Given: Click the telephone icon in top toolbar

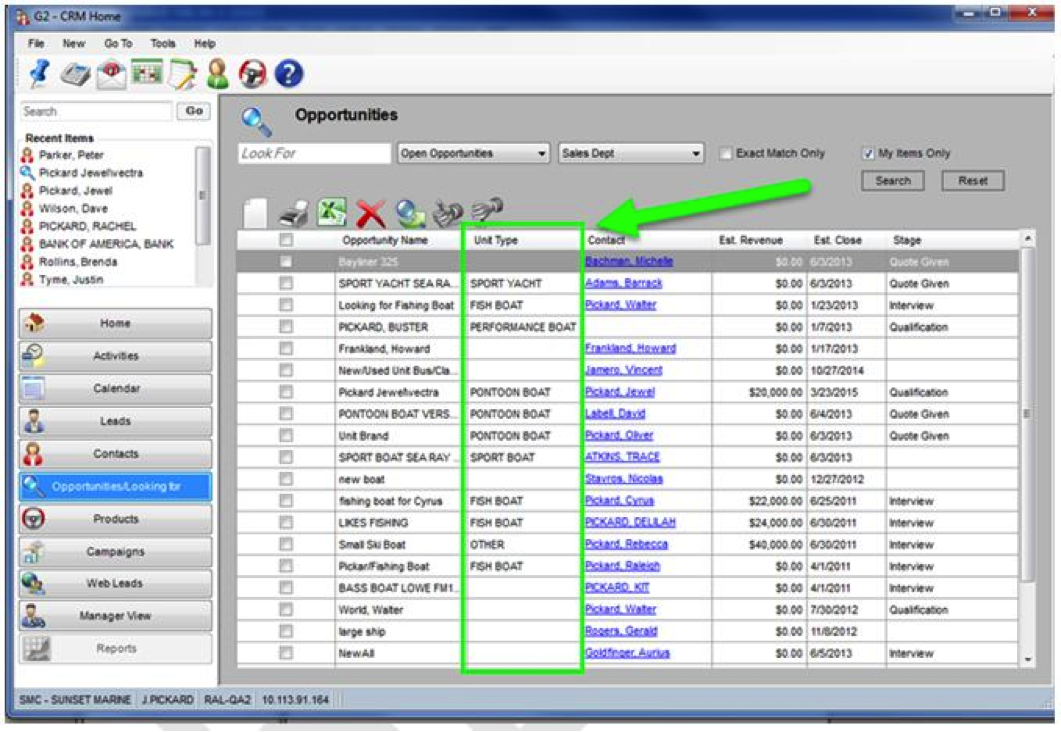Looking at the screenshot, I should [x=74, y=74].
